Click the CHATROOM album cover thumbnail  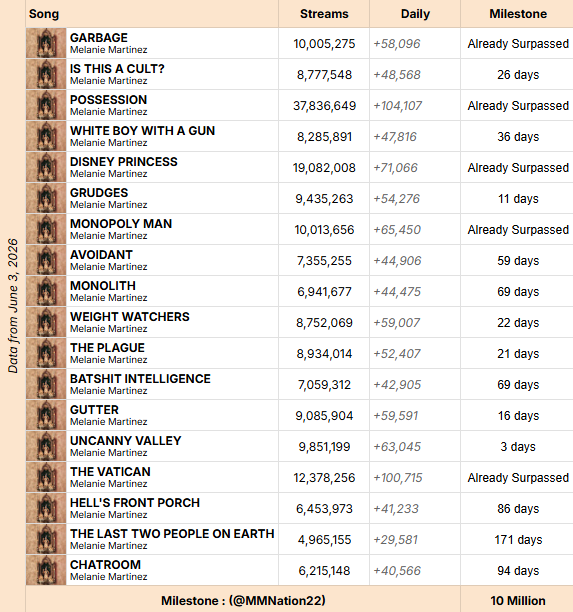(46, 570)
